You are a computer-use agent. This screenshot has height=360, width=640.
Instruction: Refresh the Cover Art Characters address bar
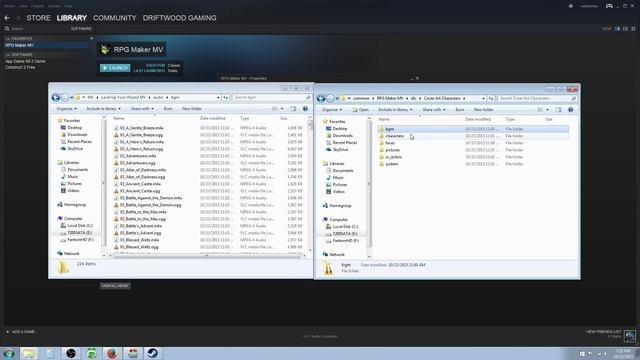(x=491, y=98)
